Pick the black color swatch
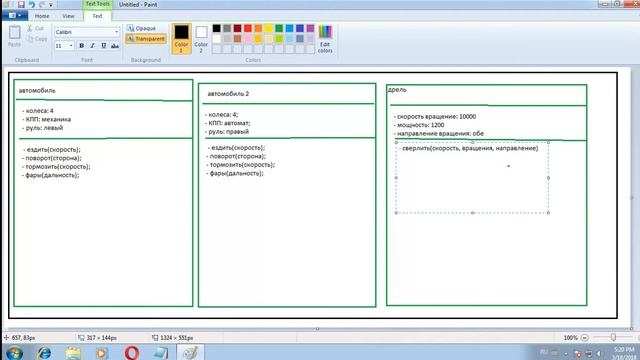Viewport: 640px width, 360px height. [217, 28]
